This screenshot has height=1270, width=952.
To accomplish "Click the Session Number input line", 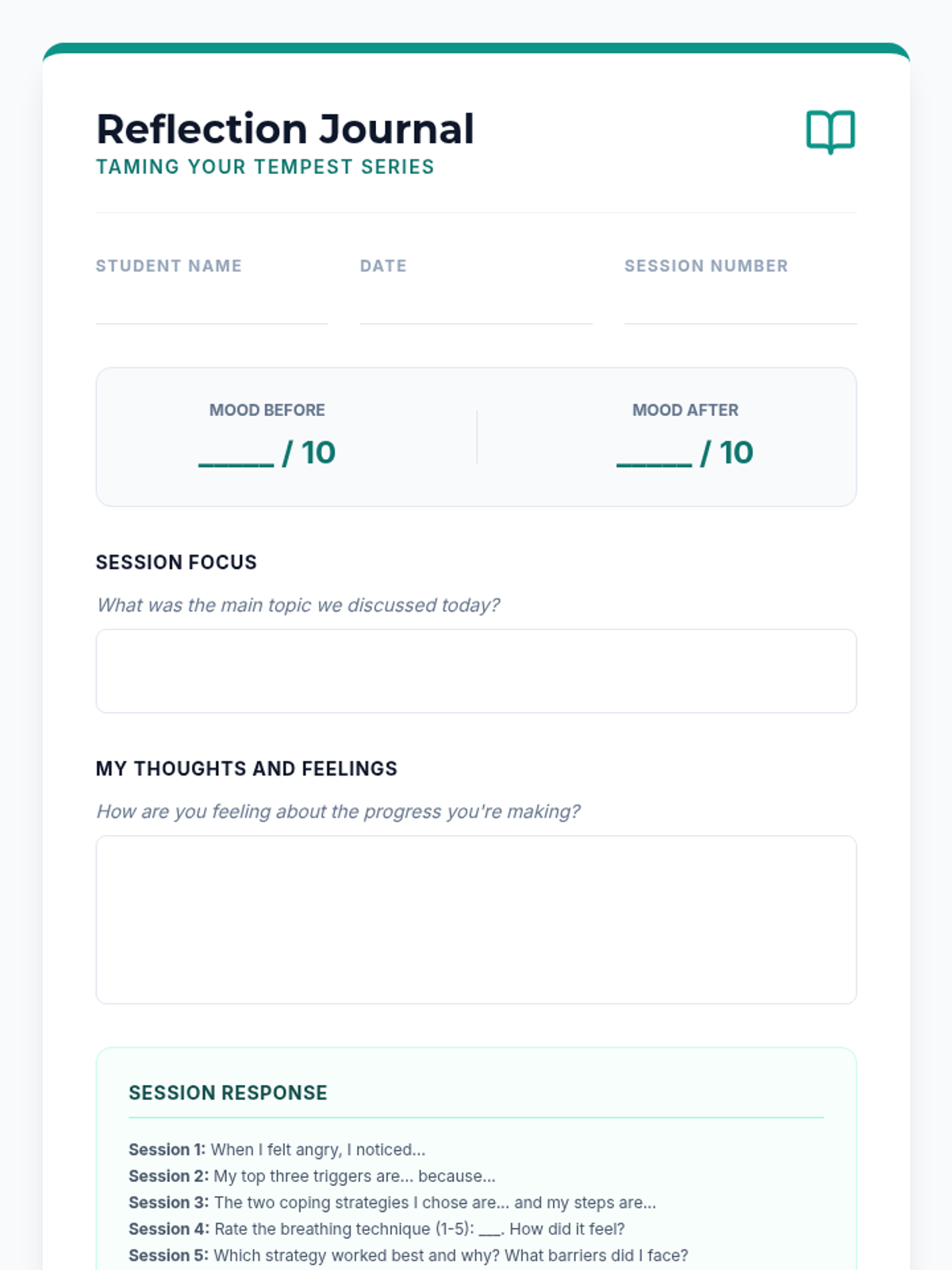I will coord(739,308).
